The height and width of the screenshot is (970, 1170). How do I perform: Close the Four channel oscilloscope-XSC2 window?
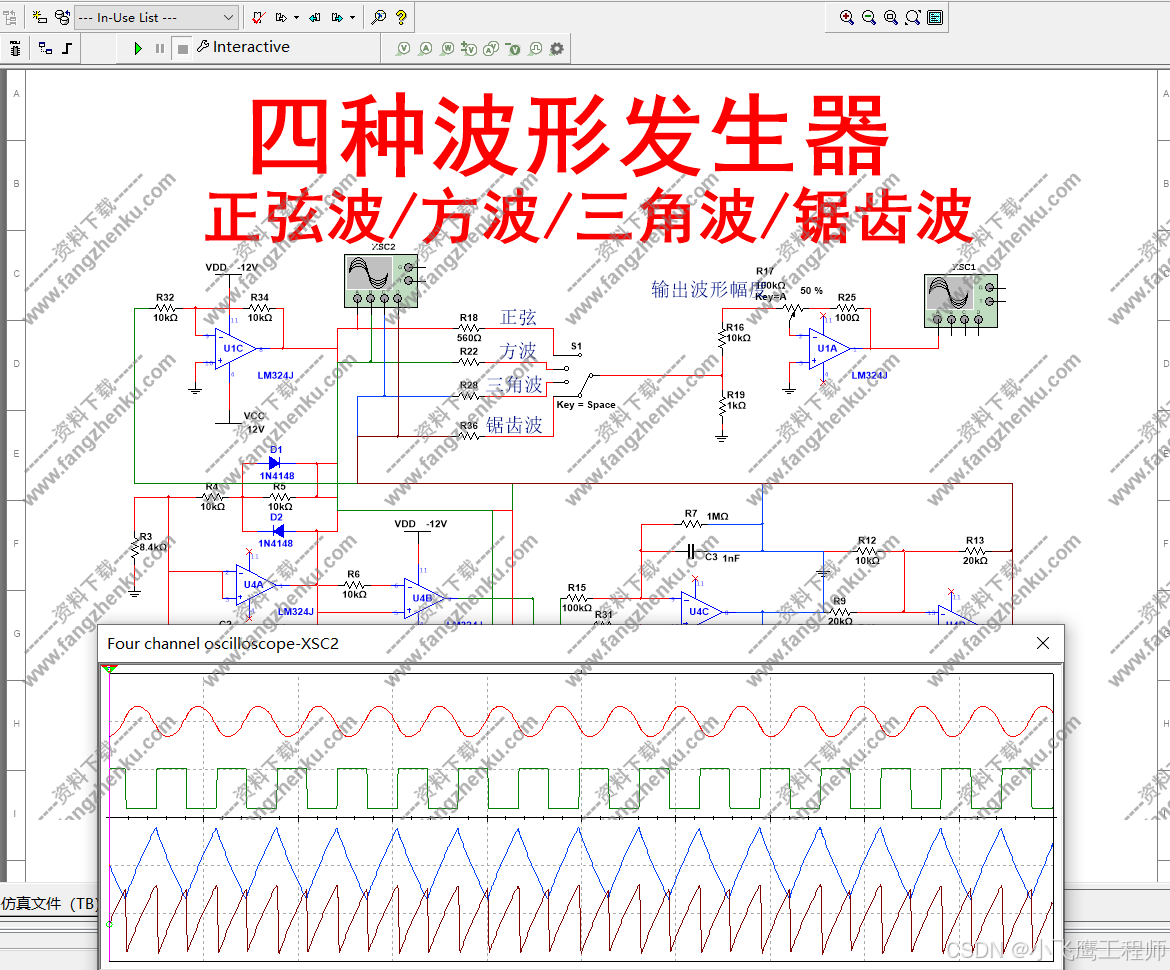1043,643
